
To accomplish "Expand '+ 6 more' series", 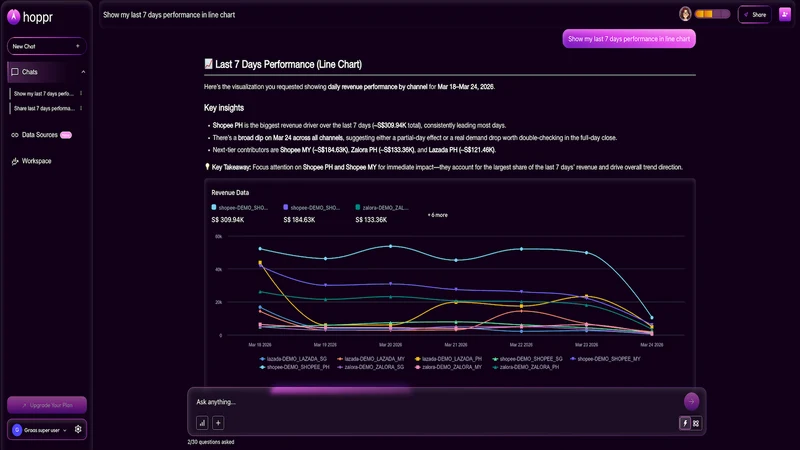I will click(438, 215).
